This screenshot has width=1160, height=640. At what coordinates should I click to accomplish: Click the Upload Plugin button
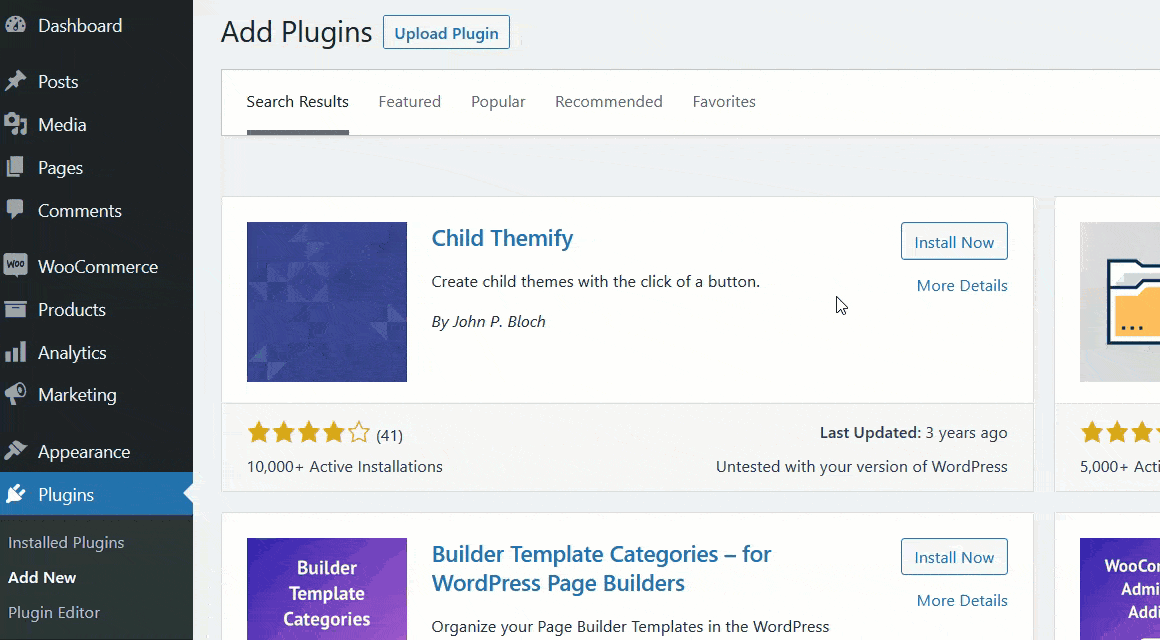[x=446, y=33]
